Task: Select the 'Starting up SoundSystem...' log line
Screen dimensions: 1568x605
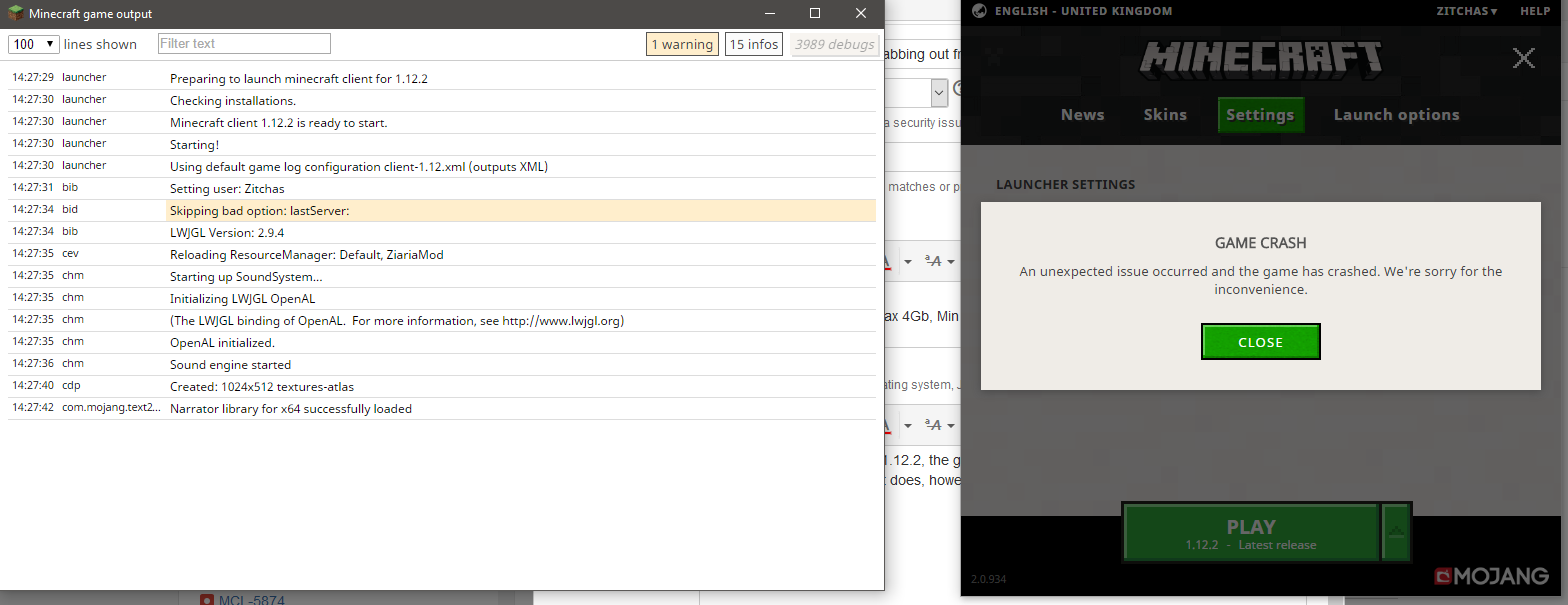Action: click(442, 276)
